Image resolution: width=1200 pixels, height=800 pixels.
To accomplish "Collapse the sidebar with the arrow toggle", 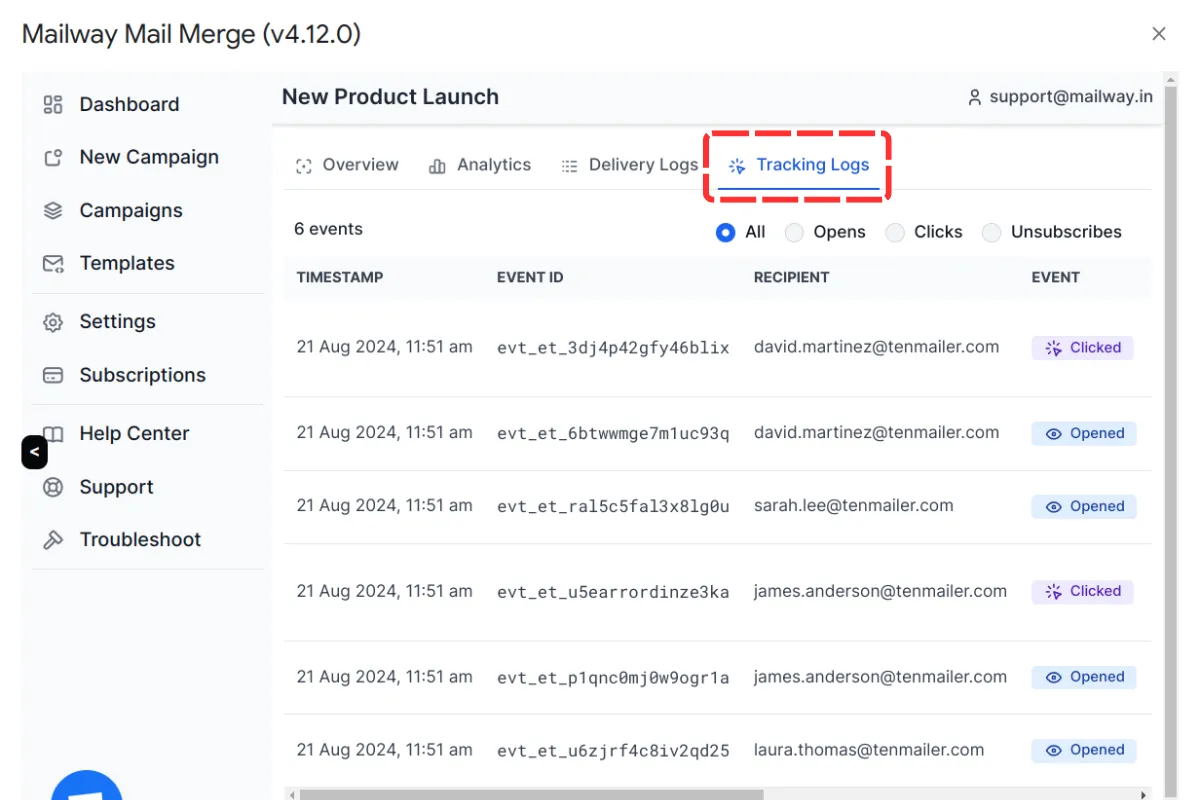I will [x=34, y=452].
